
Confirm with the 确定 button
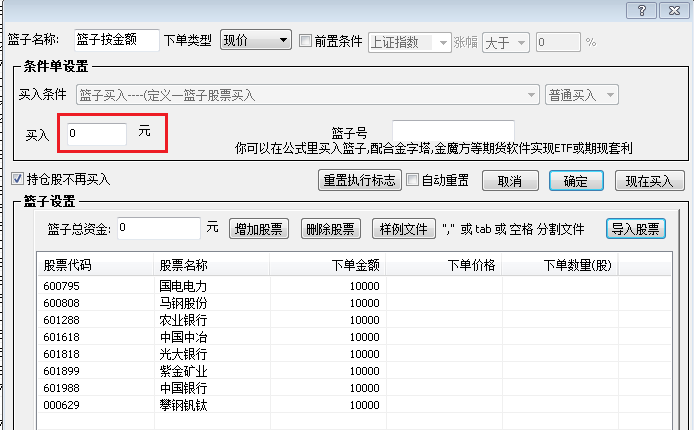click(x=575, y=181)
